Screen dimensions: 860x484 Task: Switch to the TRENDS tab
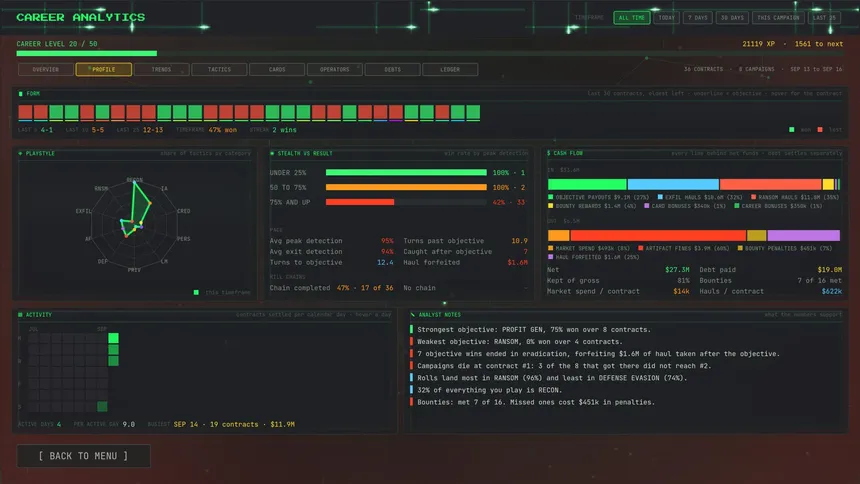(x=161, y=70)
